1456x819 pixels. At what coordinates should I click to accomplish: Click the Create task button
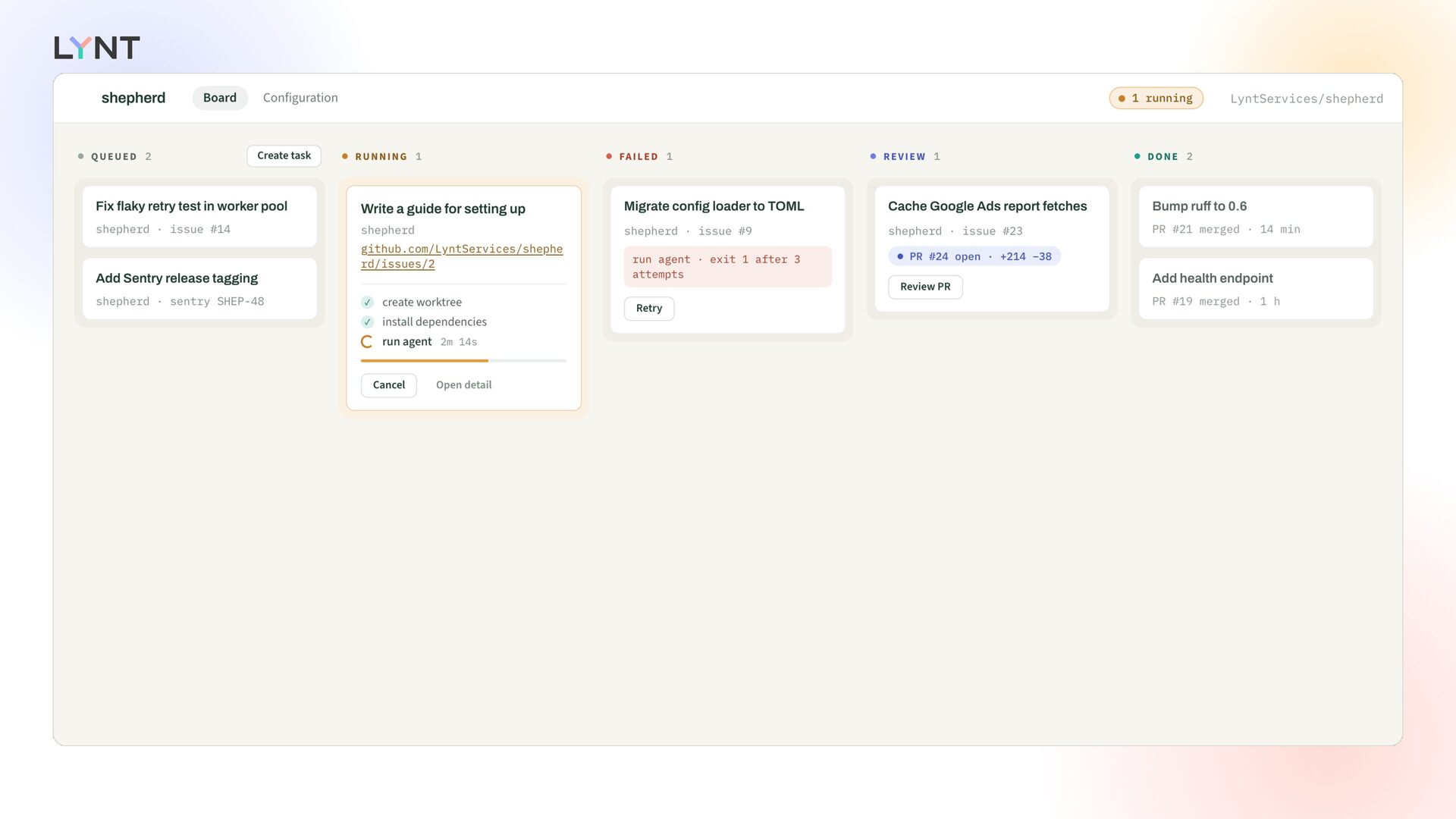[x=284, y=155]
